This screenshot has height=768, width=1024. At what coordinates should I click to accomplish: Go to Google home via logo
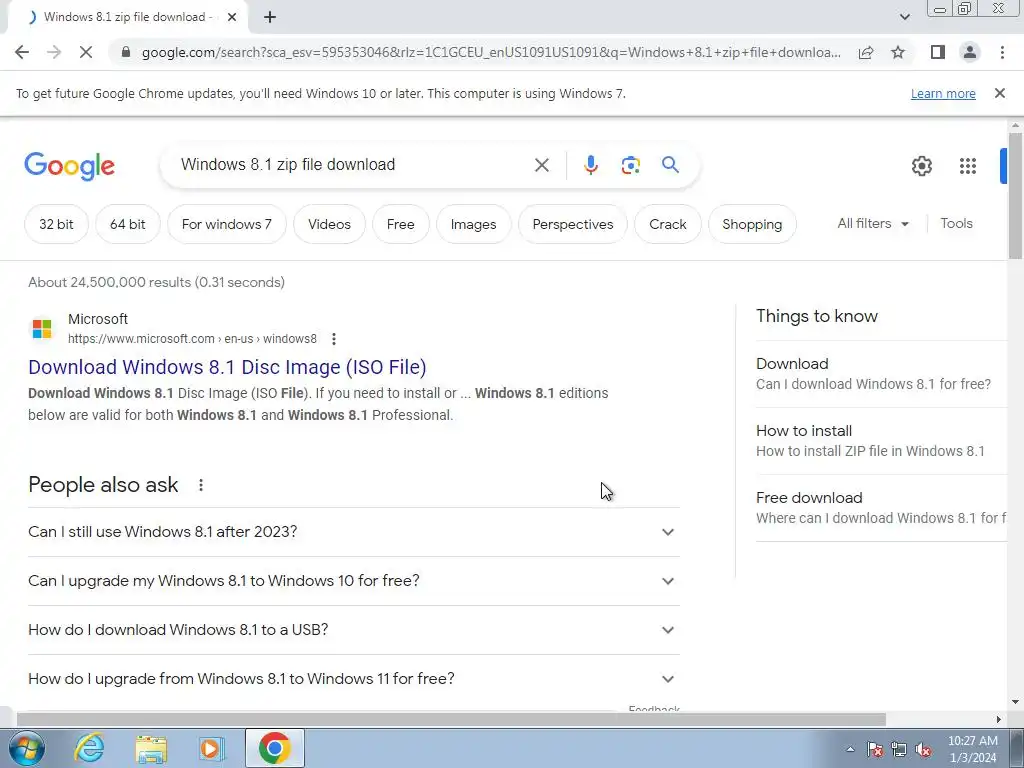69,166
